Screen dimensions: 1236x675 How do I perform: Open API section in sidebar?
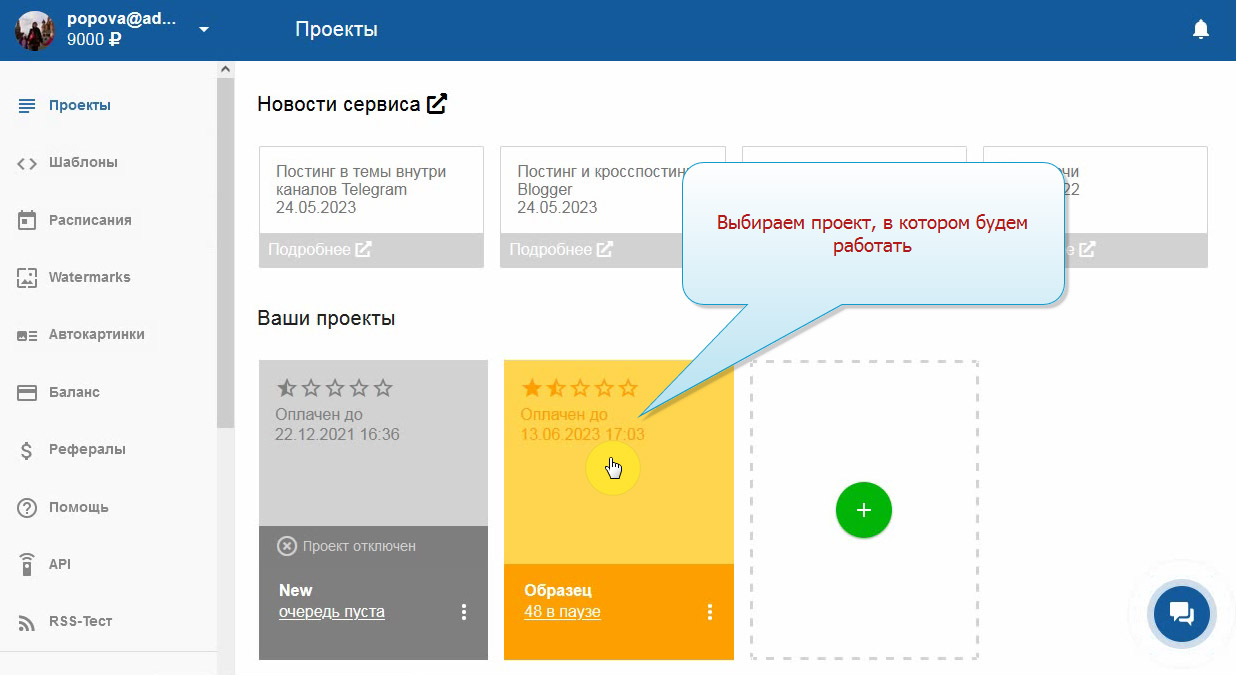click(x=60, y=564)
